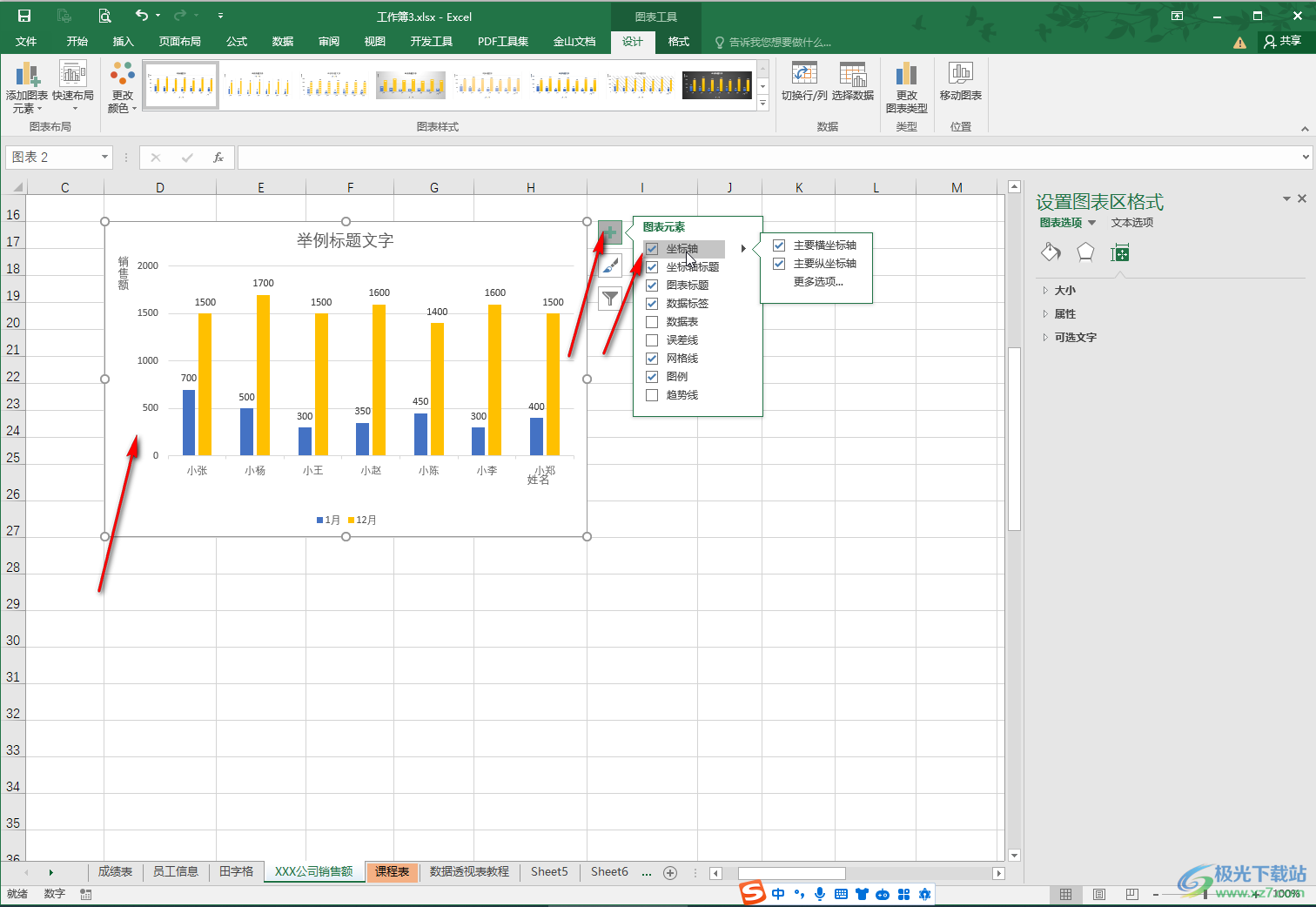This screenshot has height=907, width=1316.
Task: Switch to Normal view in status bar
Action: click(1065, 894)
